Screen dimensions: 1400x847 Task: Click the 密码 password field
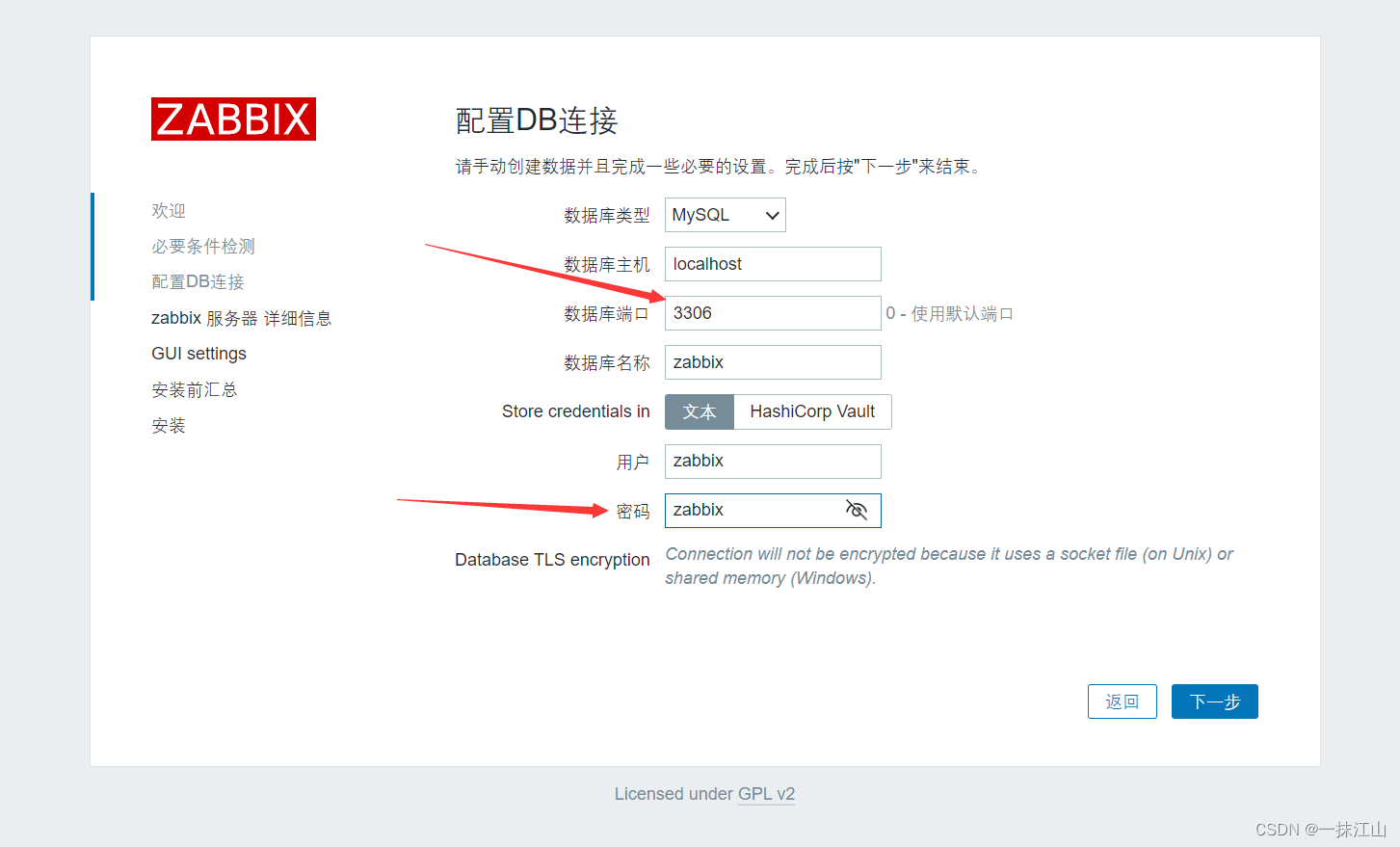pos(773,510)
